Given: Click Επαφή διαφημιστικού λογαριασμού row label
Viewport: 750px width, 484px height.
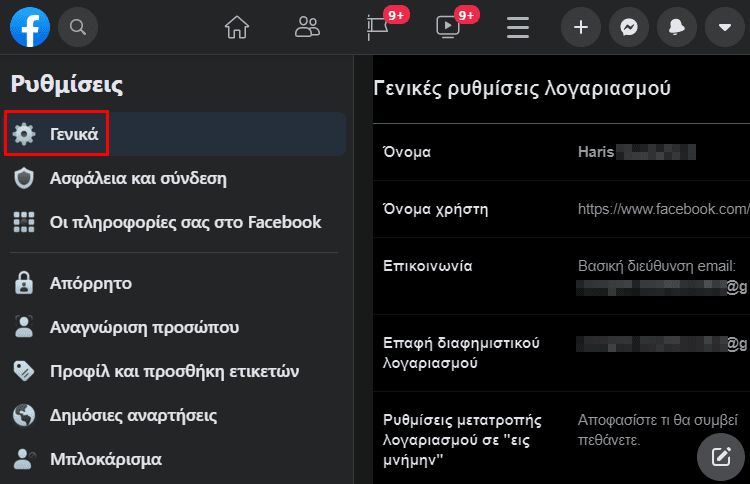Looking at the screenshot, I should (x=461, y=353).
